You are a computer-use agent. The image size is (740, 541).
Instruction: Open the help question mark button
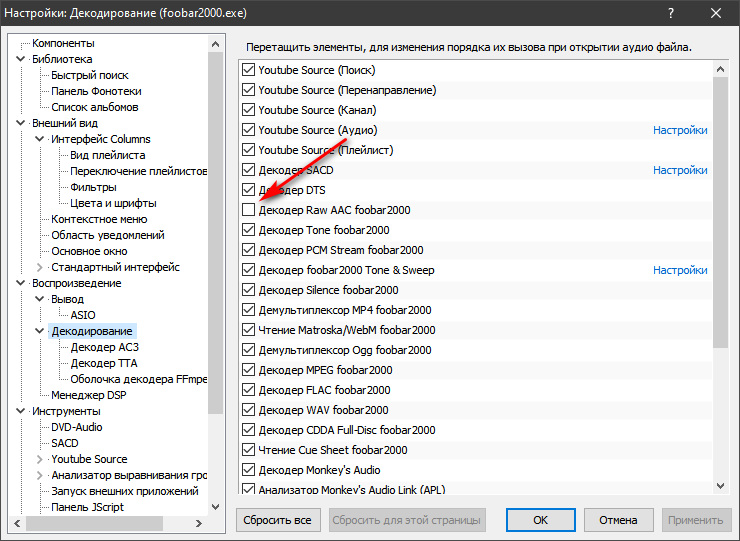671,13
